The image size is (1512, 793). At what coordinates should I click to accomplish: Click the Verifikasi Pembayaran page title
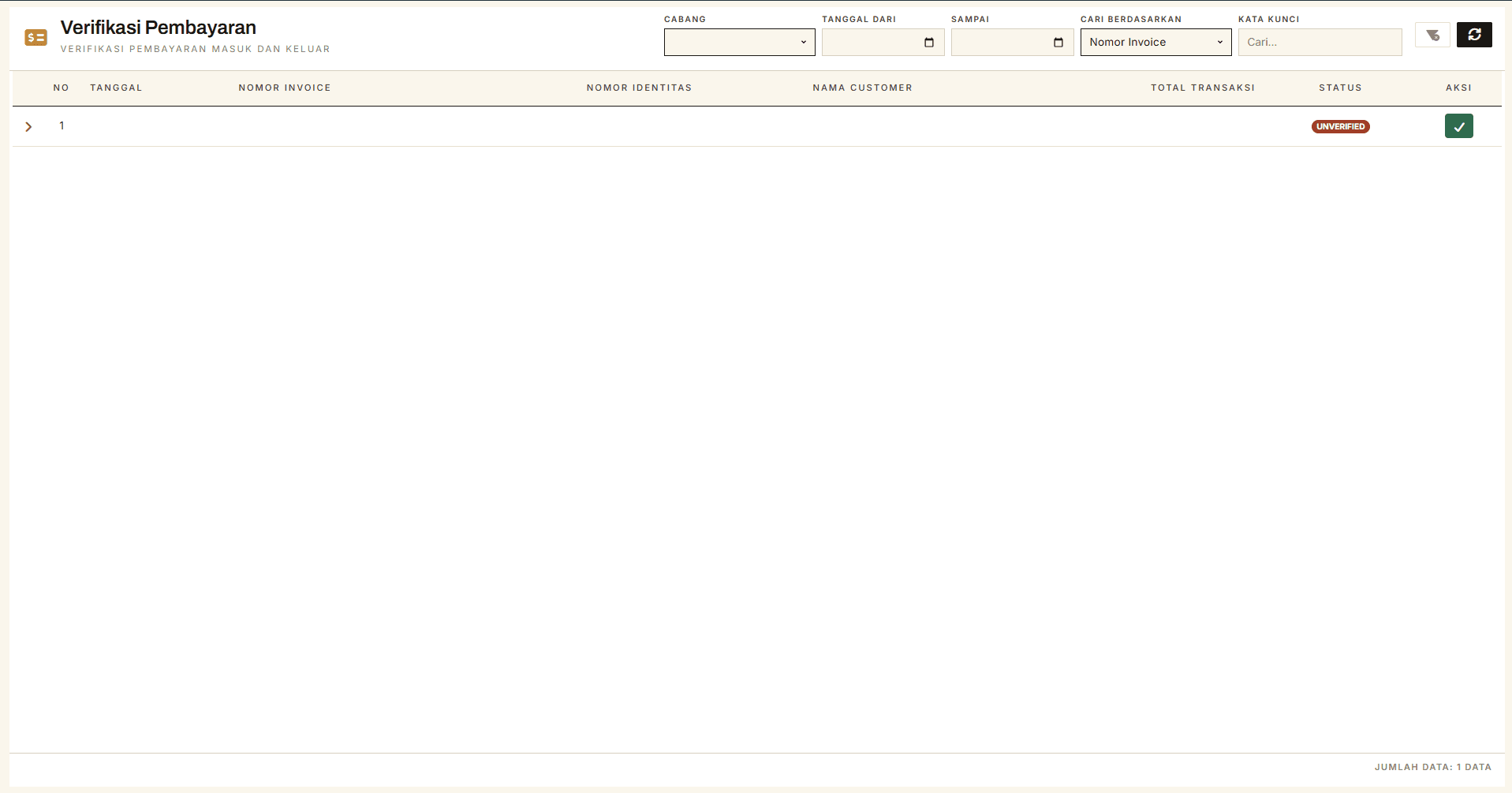[159, 28]
